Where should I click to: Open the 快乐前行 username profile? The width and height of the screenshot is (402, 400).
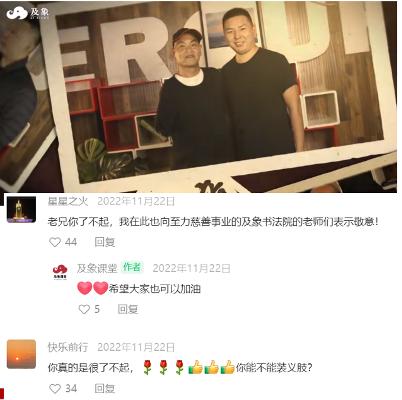tap(68, 347)
